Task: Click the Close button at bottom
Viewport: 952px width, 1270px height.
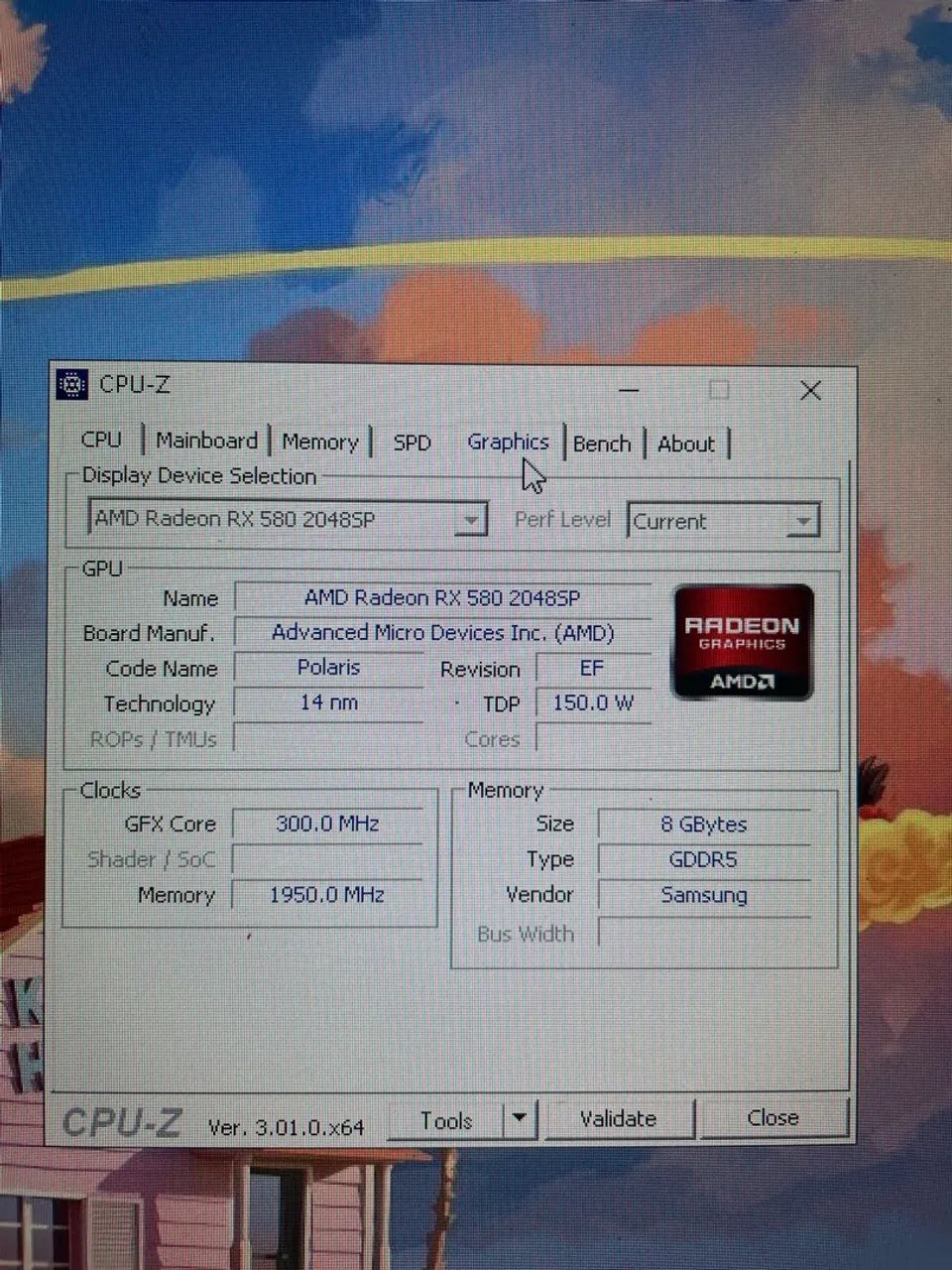Action: tap(773, 1118)
